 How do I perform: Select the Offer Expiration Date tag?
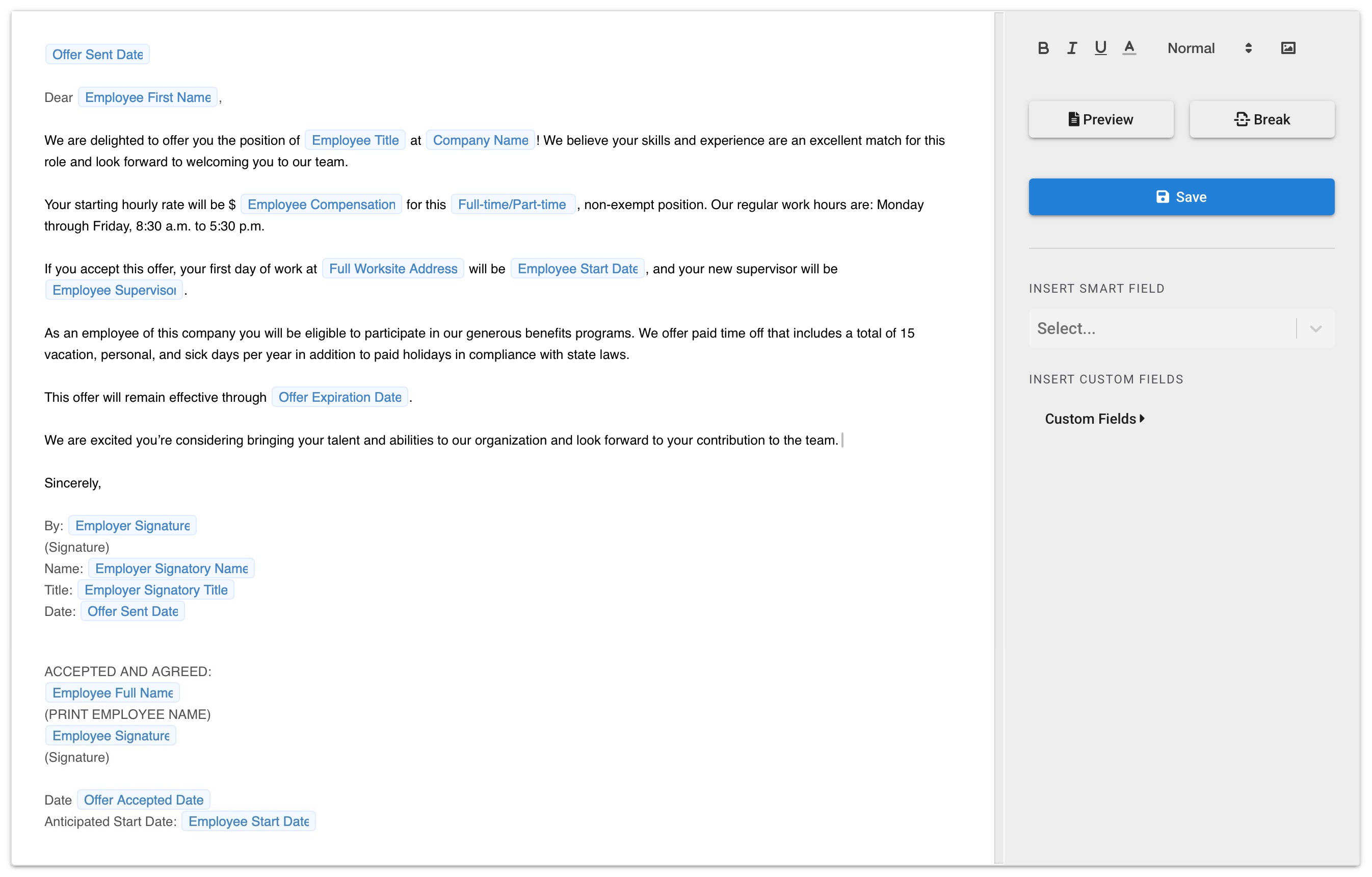pyautogui.click(x=339, y=397)
